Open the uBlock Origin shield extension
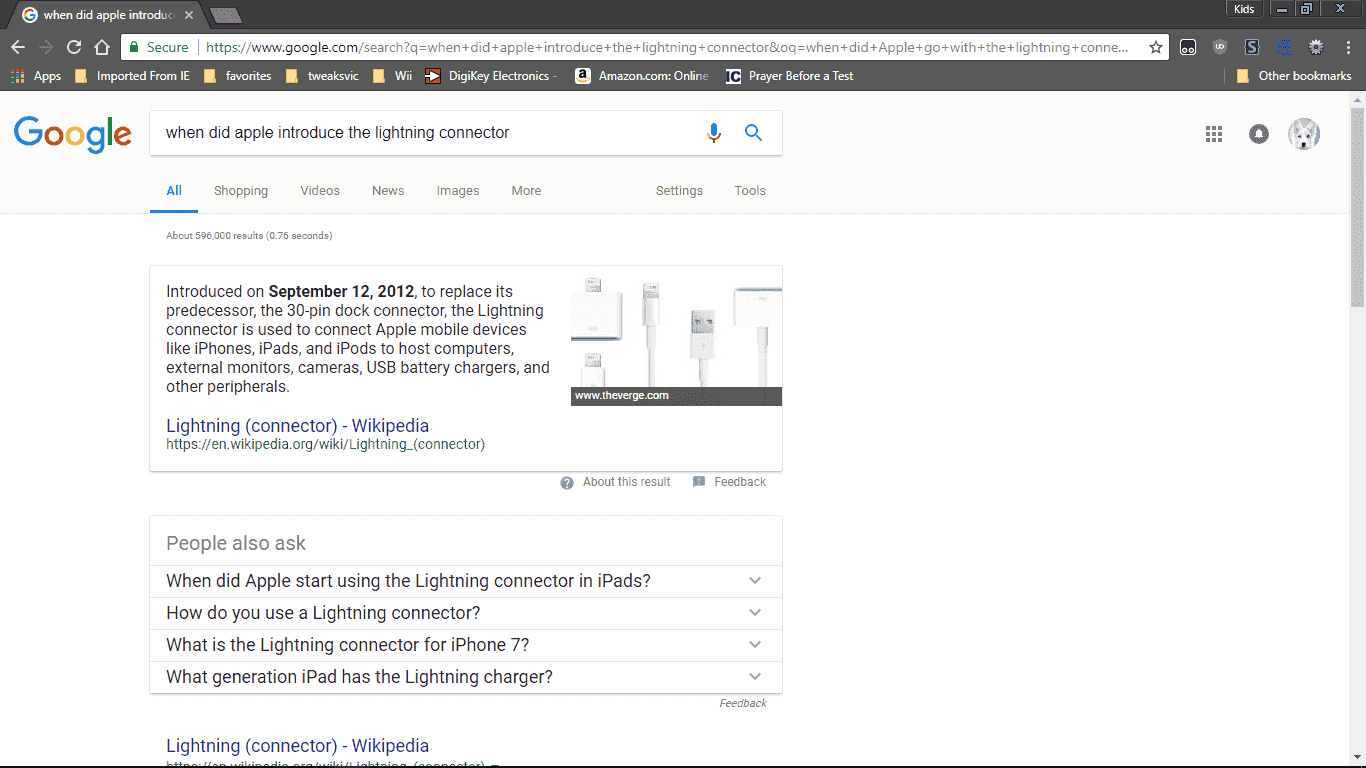Viewport: 1366px width, 768px height. click(1220, 47)
